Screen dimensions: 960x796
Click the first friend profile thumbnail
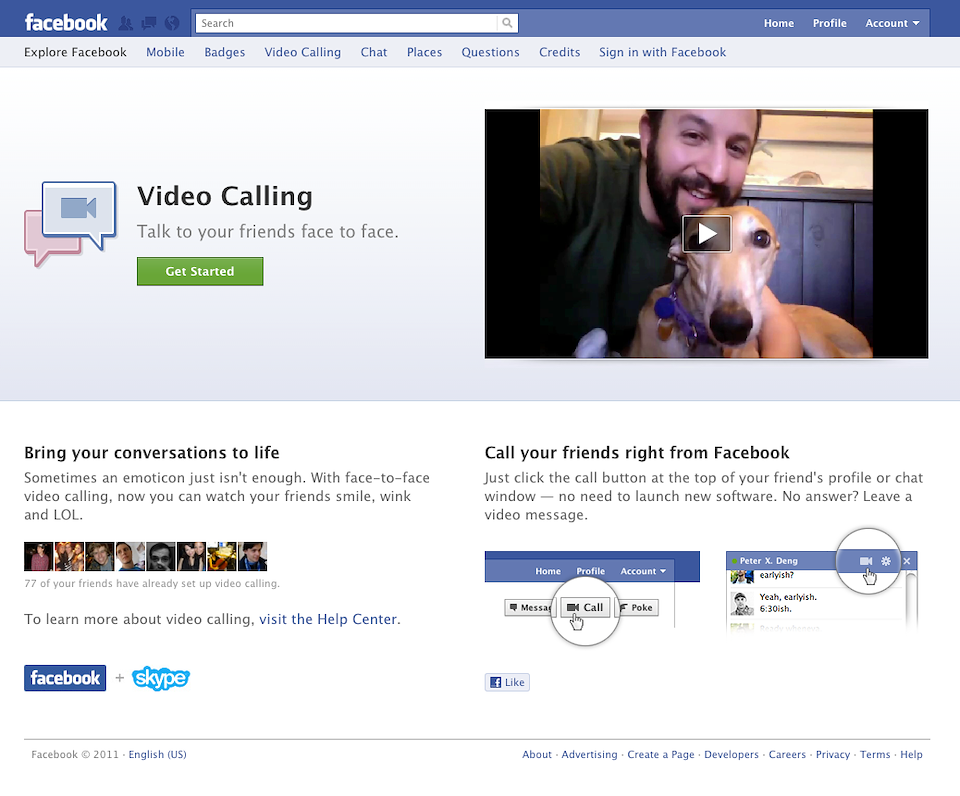coord(38,556)
